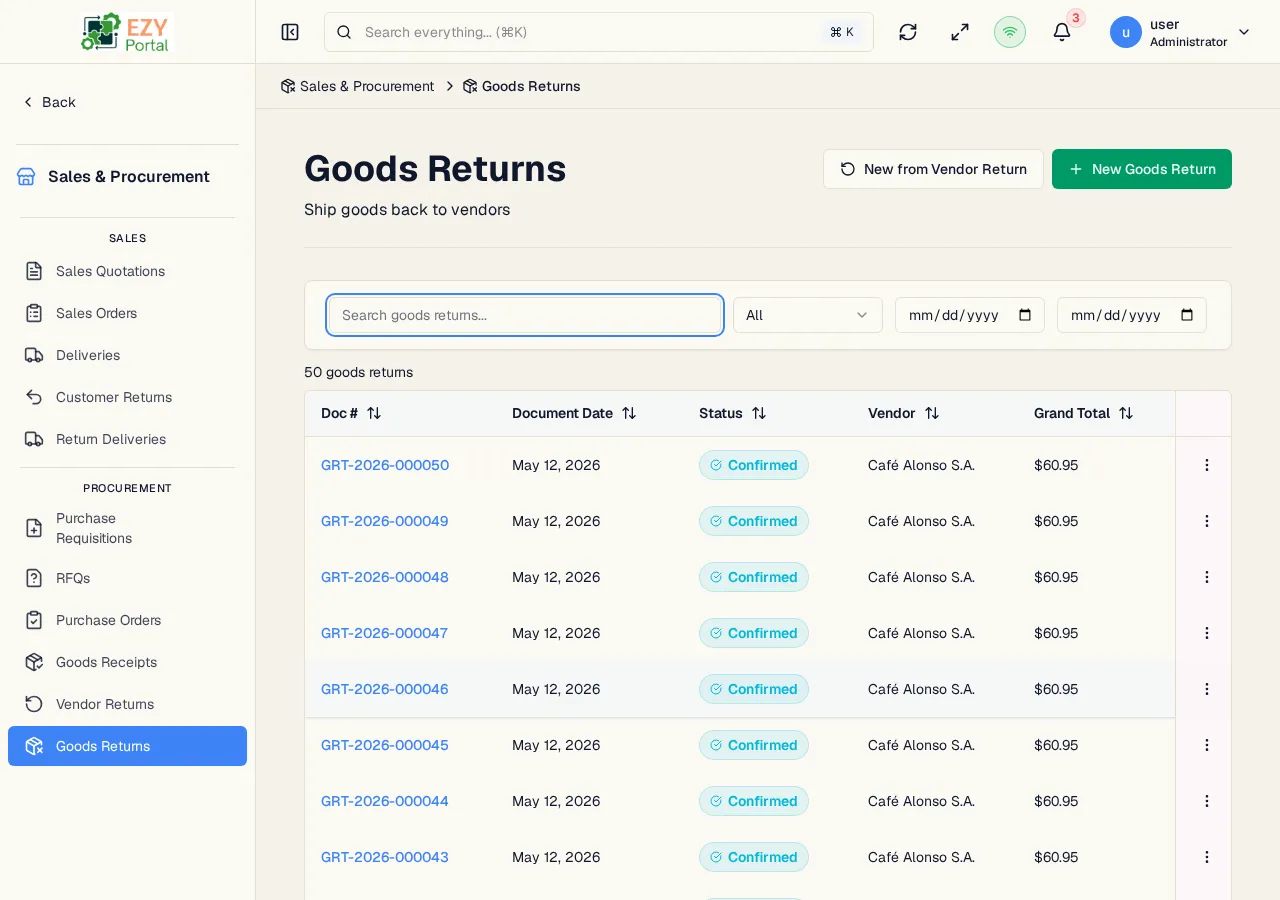The image size is (1280, 900).
Task: Open calendar picker on first date field
Action: [x=1025, y=315]
